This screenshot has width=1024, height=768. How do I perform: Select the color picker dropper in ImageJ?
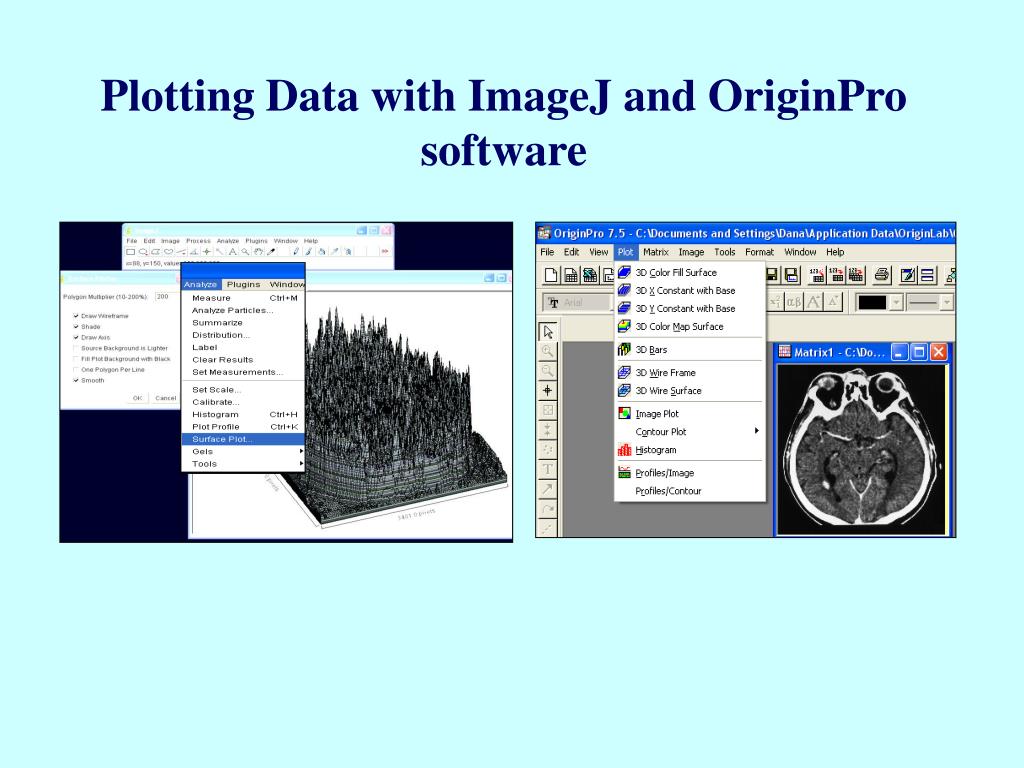tap(271, 251)
